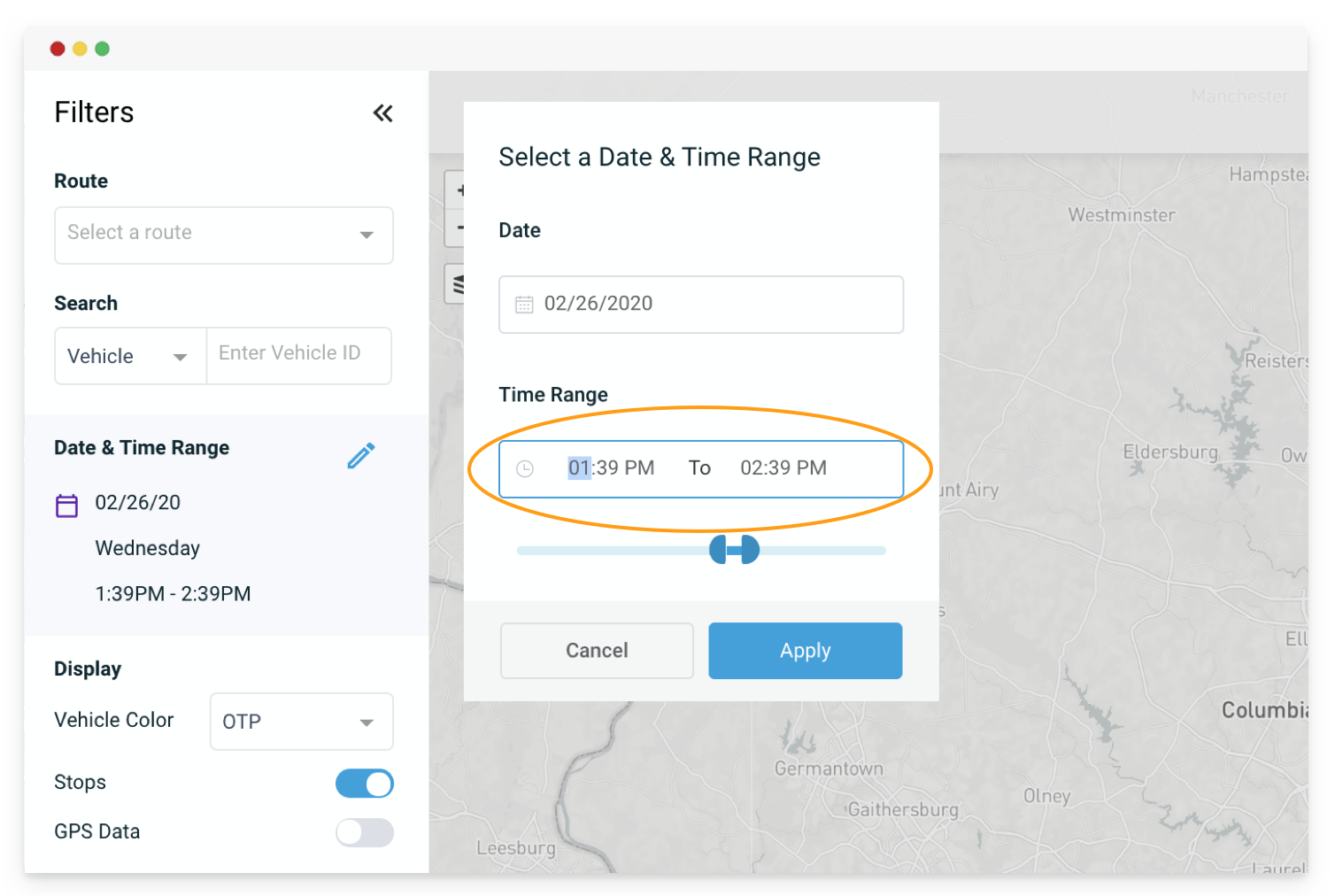
Task: Click the 02:39 PM end time
Action: click(783, 468)
